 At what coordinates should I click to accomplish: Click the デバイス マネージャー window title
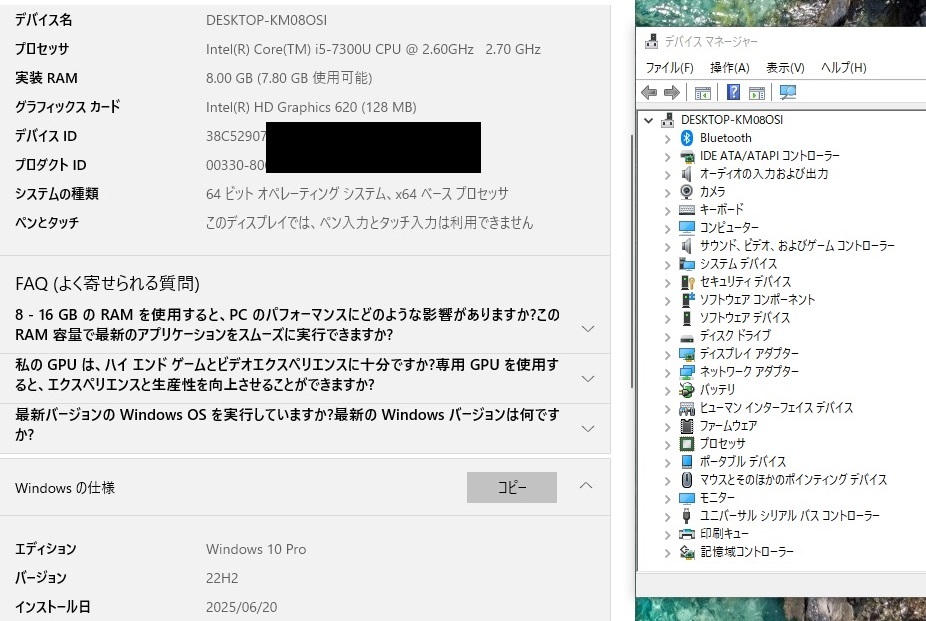(711, 41)
